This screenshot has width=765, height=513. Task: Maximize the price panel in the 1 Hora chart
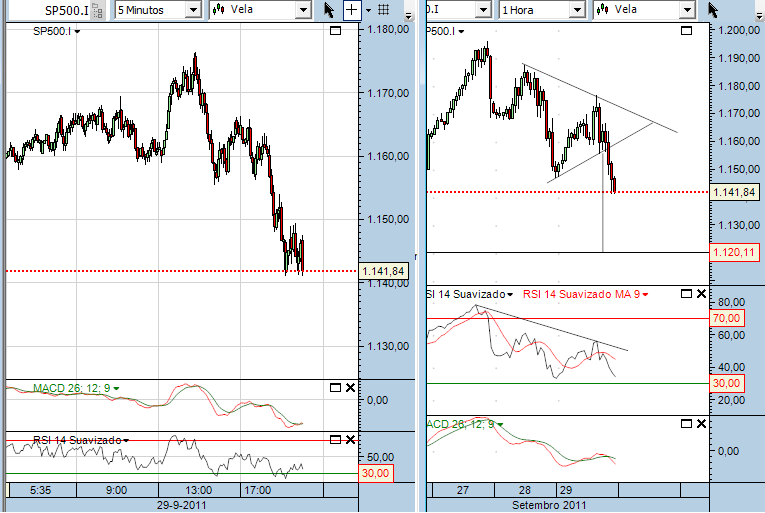pos(686,31)
